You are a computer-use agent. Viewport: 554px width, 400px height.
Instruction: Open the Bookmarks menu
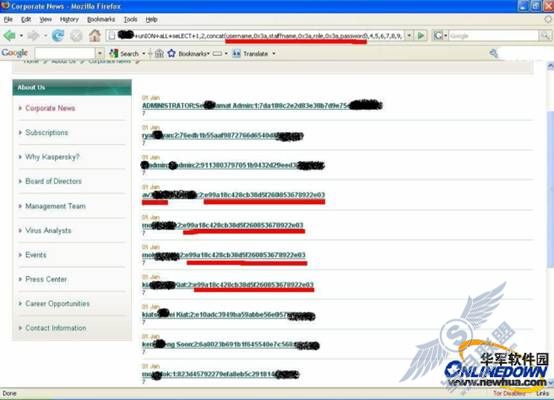[x=101, y=19]
